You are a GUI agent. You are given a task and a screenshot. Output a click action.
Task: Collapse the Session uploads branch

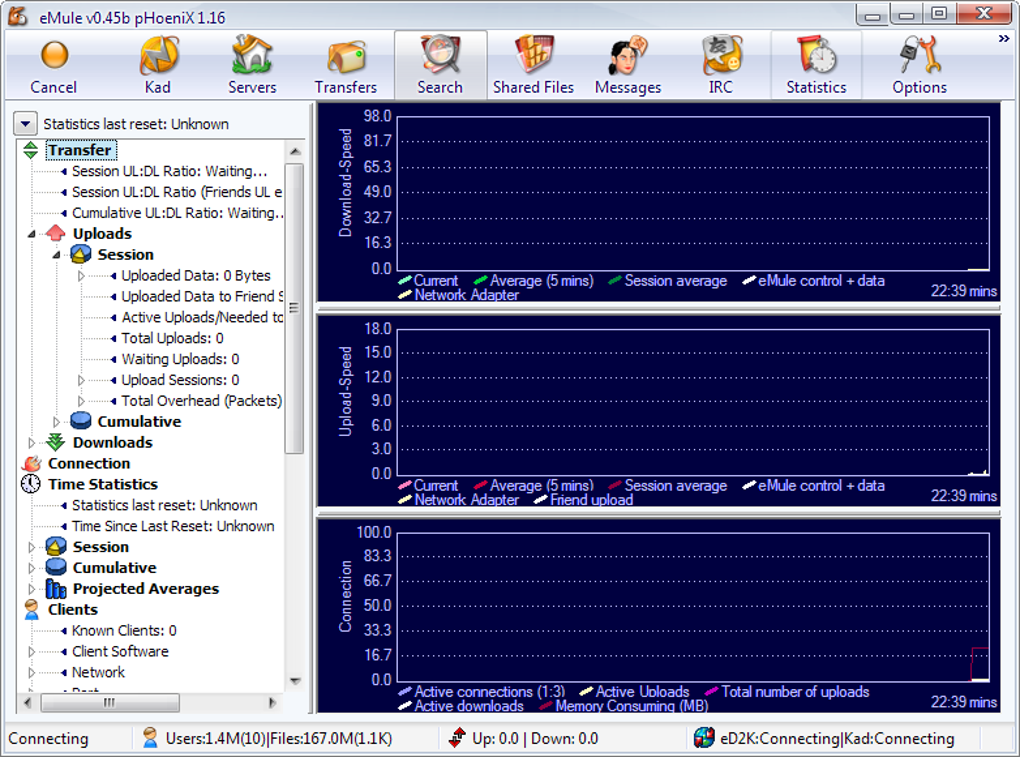[x=57, y=254]
